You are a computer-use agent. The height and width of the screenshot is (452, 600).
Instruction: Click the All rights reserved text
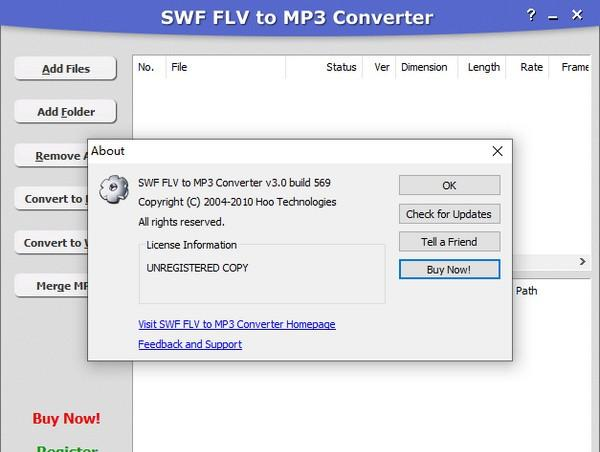click(x=181, y=222)
